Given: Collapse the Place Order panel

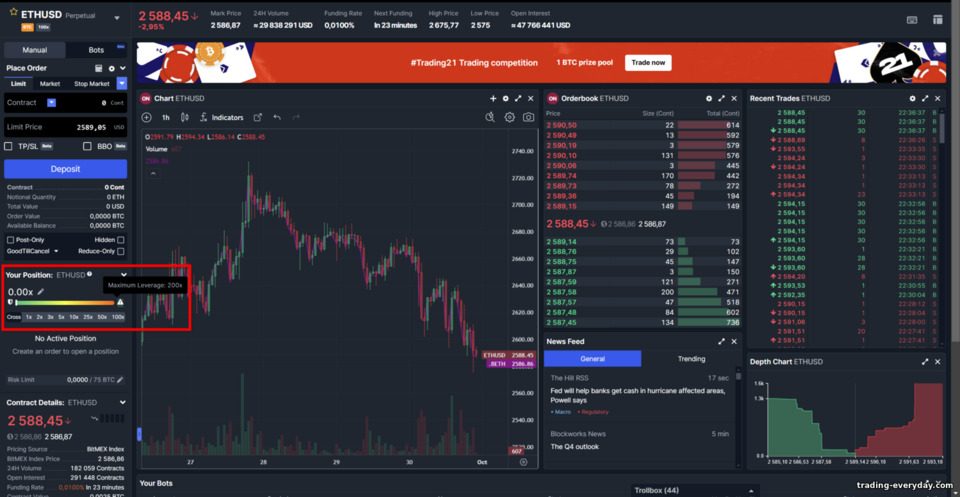Looking at the screenshot, I should (x=122, y=69).
